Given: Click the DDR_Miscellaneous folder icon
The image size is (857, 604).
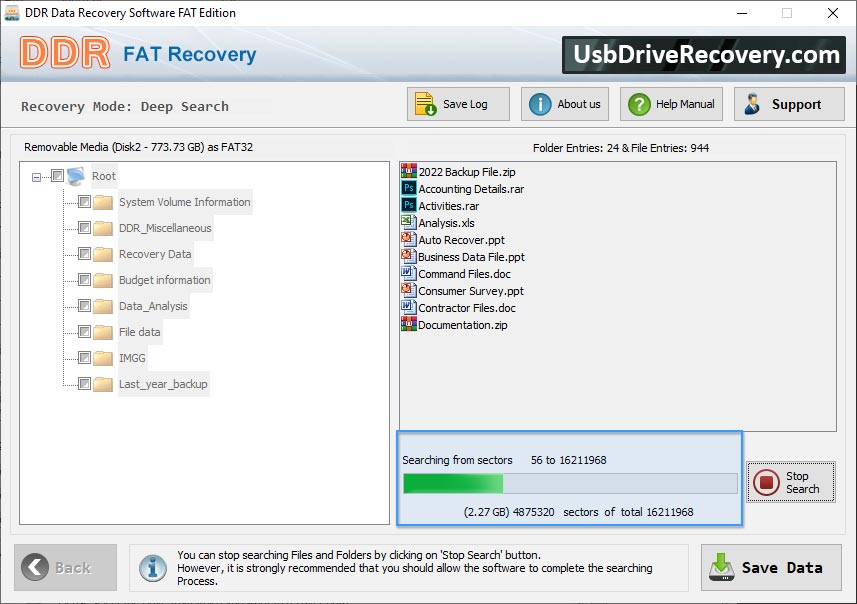Looking at the screenshot, I should pyautogui.click(x=103, y=228).
